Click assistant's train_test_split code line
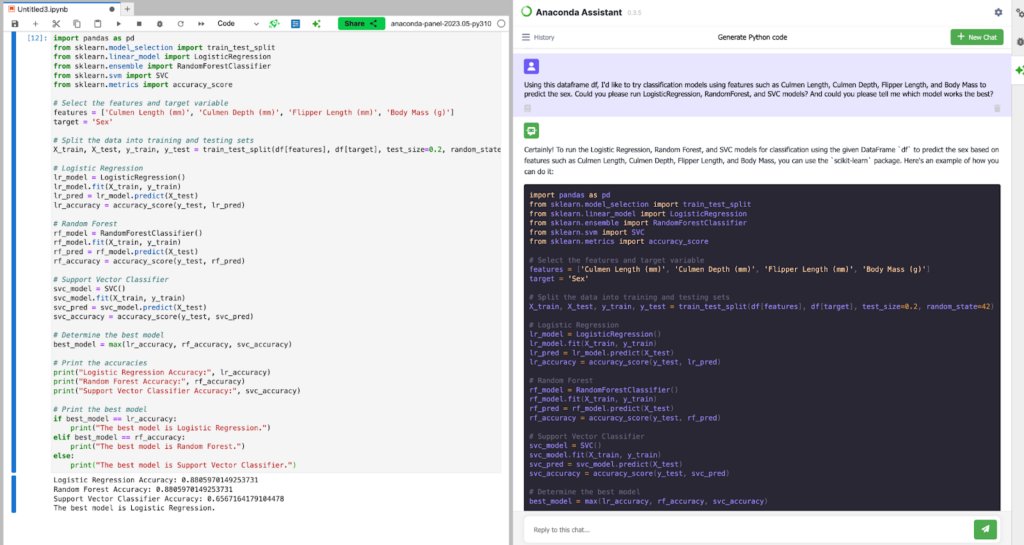Image resolution: width=1024 pixels, height=545 pixels. point(761,307)
